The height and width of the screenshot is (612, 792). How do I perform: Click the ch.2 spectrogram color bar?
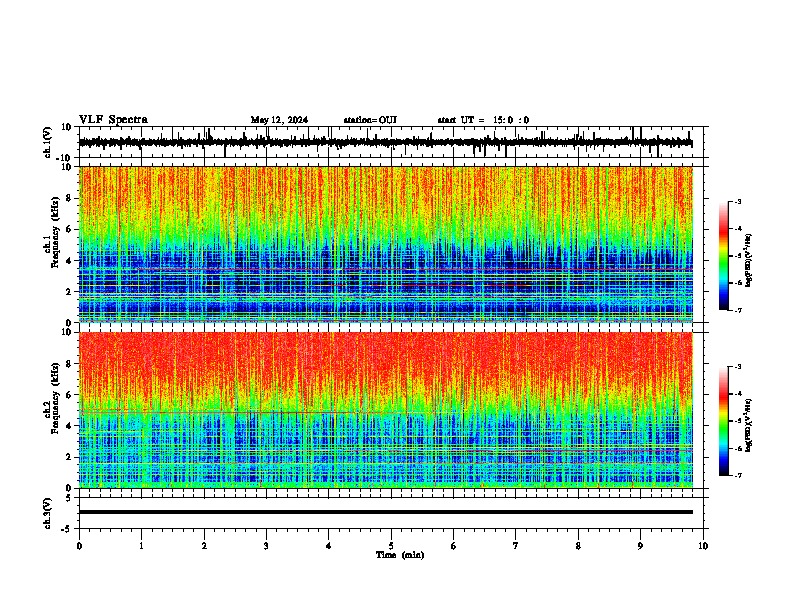723,421
